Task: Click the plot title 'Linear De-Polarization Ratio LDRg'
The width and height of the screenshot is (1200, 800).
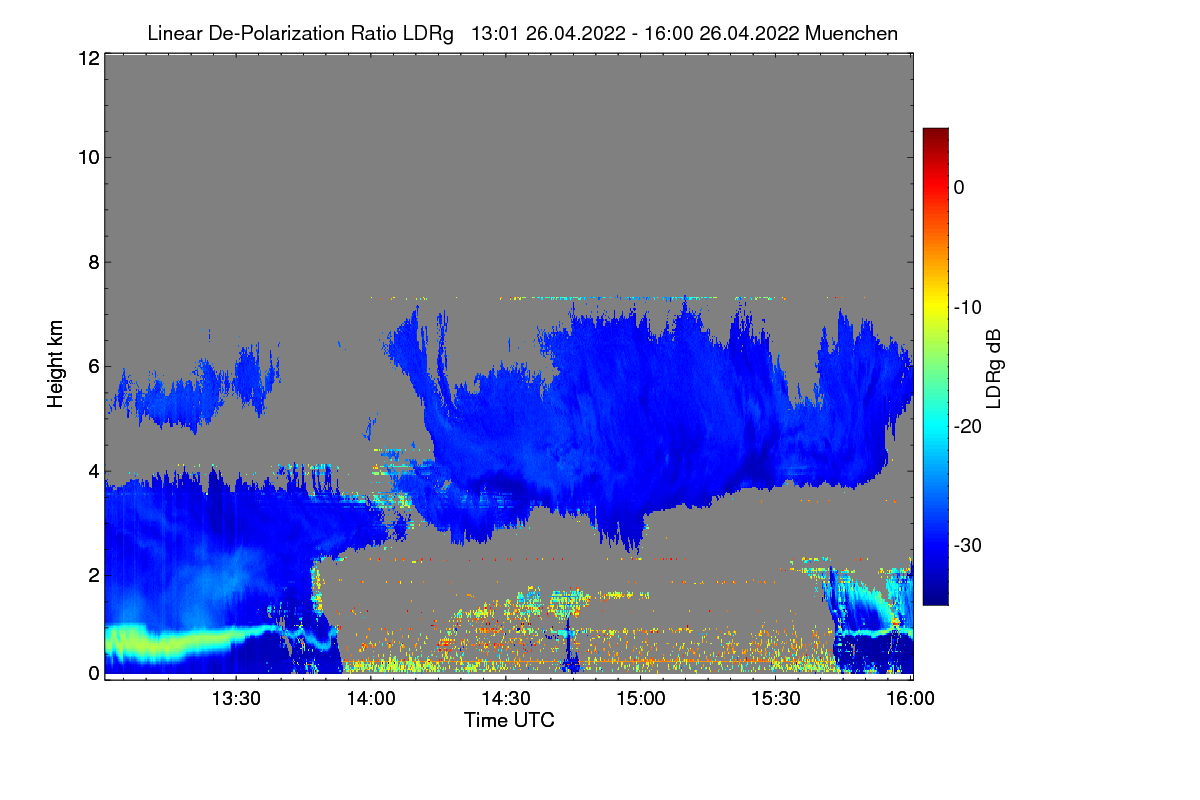Action: pos(300,33)
